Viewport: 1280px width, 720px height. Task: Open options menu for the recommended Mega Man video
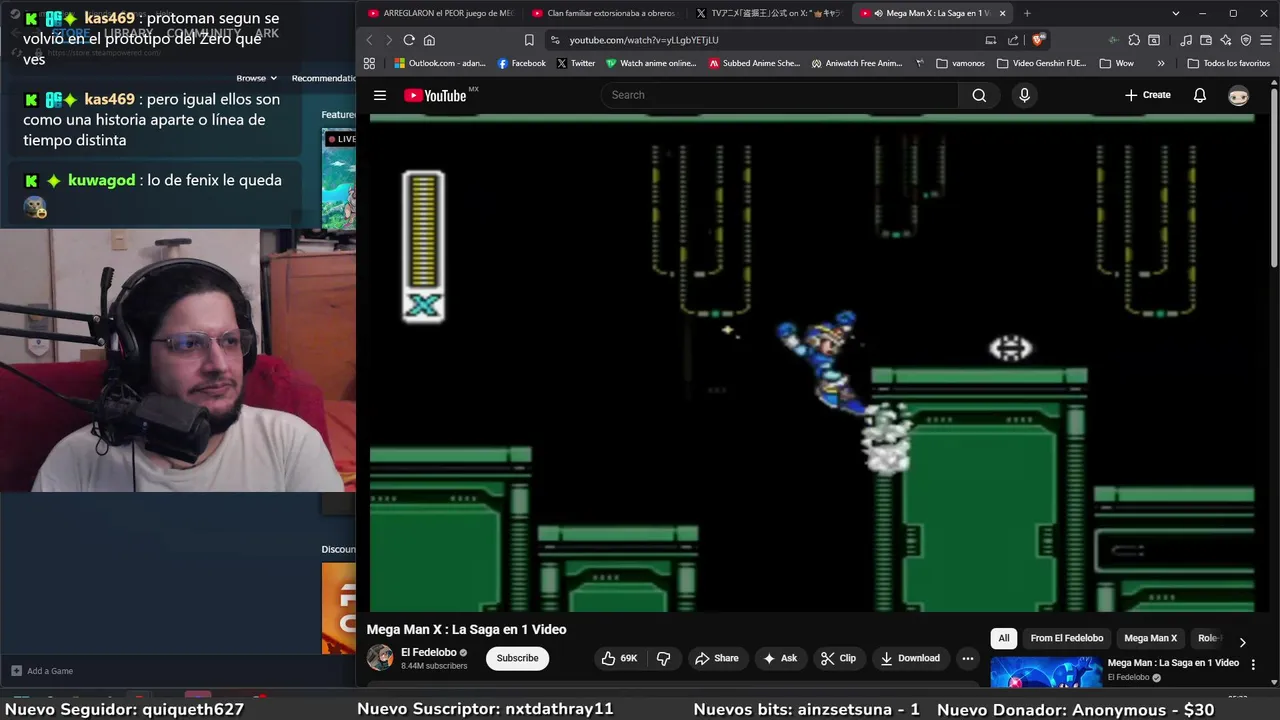1253,664
